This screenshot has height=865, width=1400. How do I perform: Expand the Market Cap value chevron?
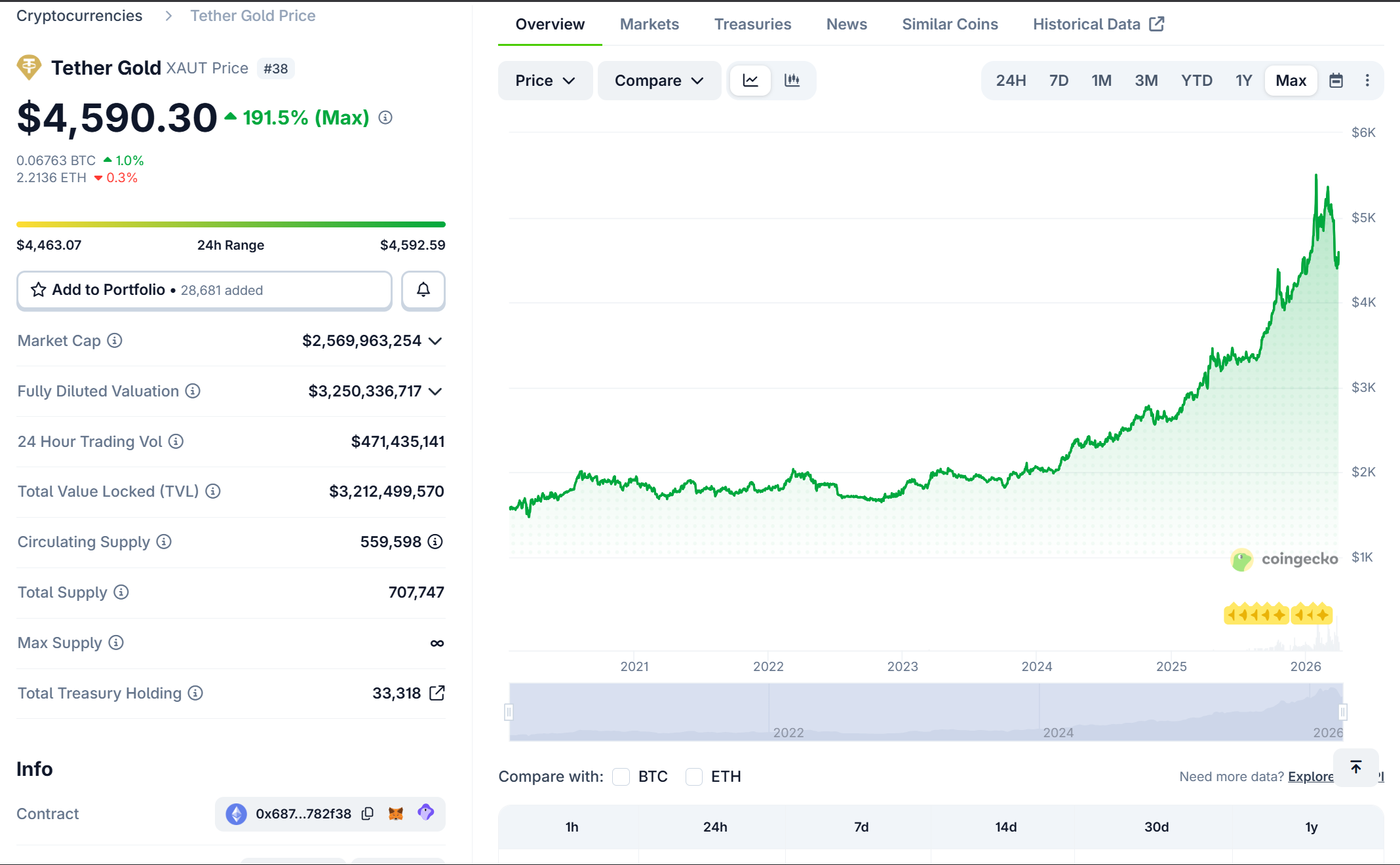435,341
